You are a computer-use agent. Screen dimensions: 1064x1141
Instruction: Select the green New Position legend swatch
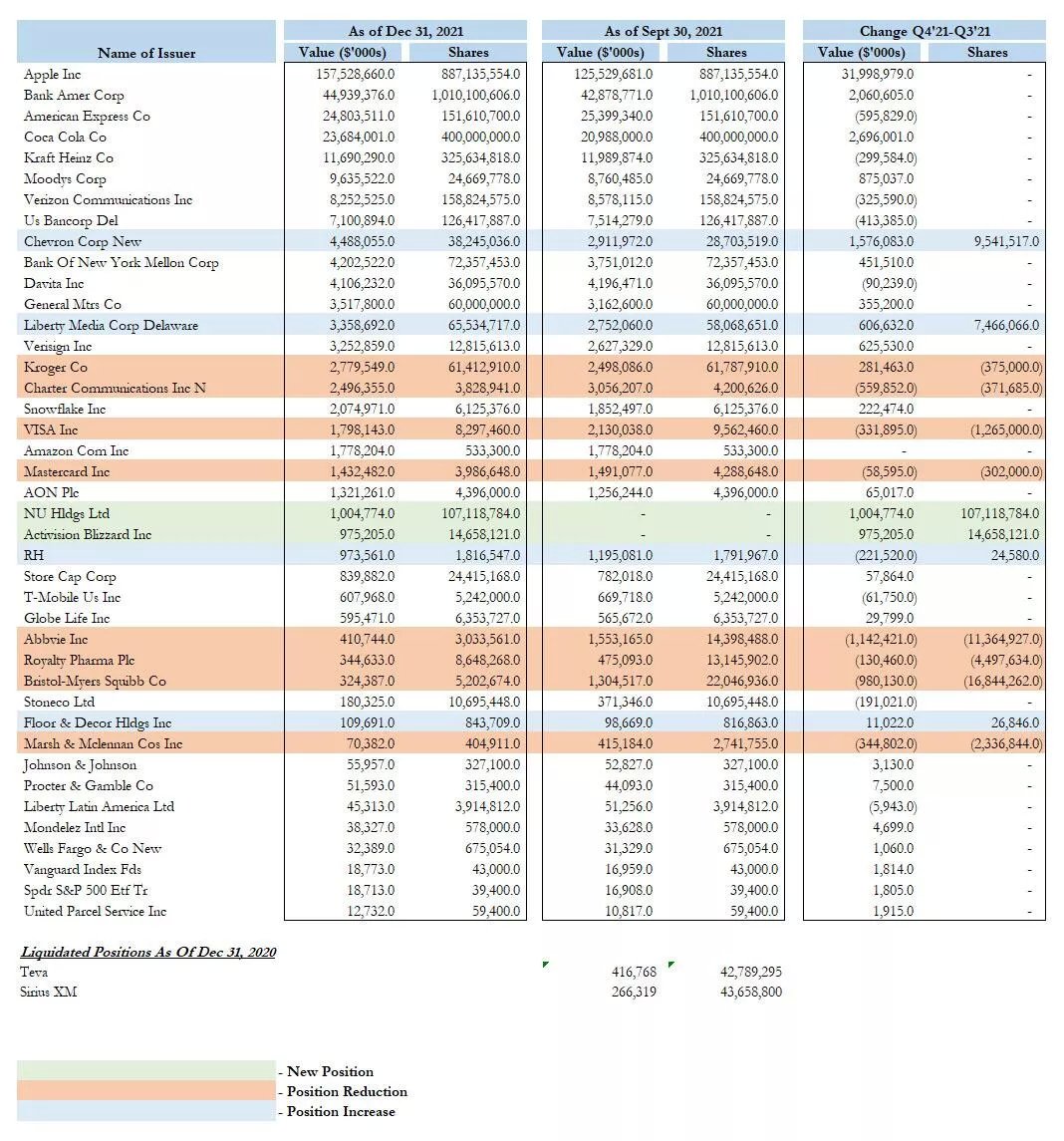[146, 1070]
